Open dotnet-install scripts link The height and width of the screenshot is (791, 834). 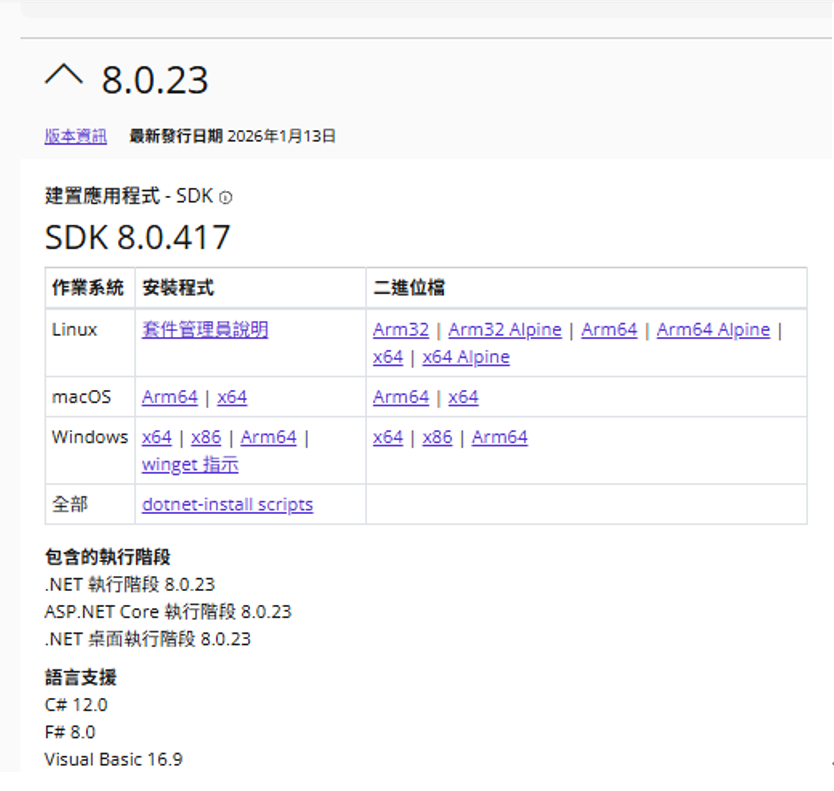(x=228, y=504)
